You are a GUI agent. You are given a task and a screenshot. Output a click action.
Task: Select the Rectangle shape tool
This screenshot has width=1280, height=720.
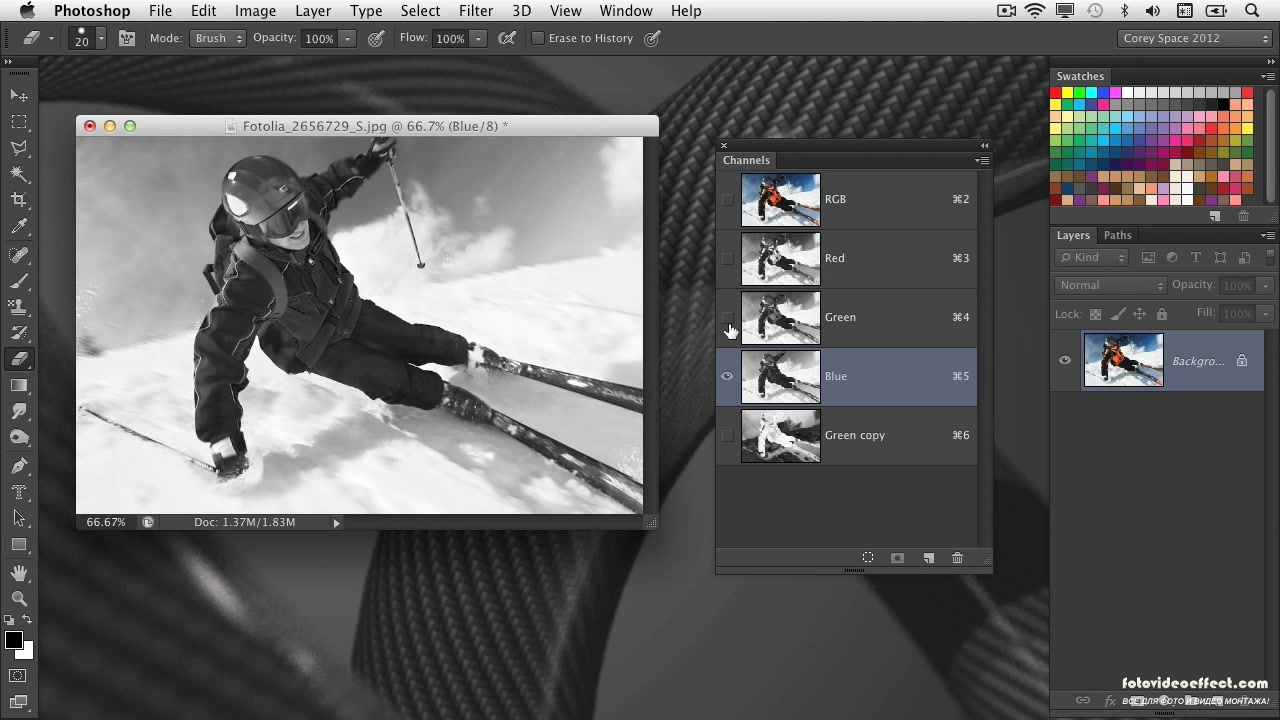19,545
